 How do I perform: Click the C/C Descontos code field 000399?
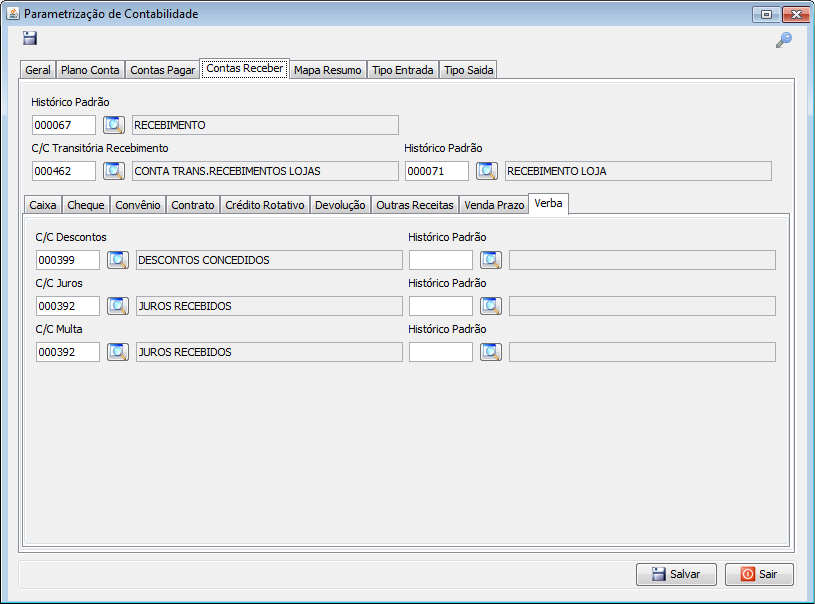pyautogui.click(x=68, y=260)
